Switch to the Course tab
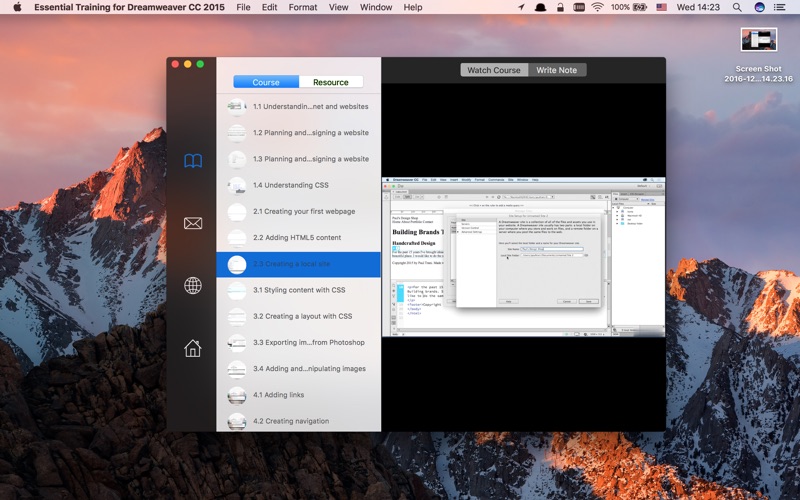The height and width of the screenshot is (500, 800). (x=266, y=82)
